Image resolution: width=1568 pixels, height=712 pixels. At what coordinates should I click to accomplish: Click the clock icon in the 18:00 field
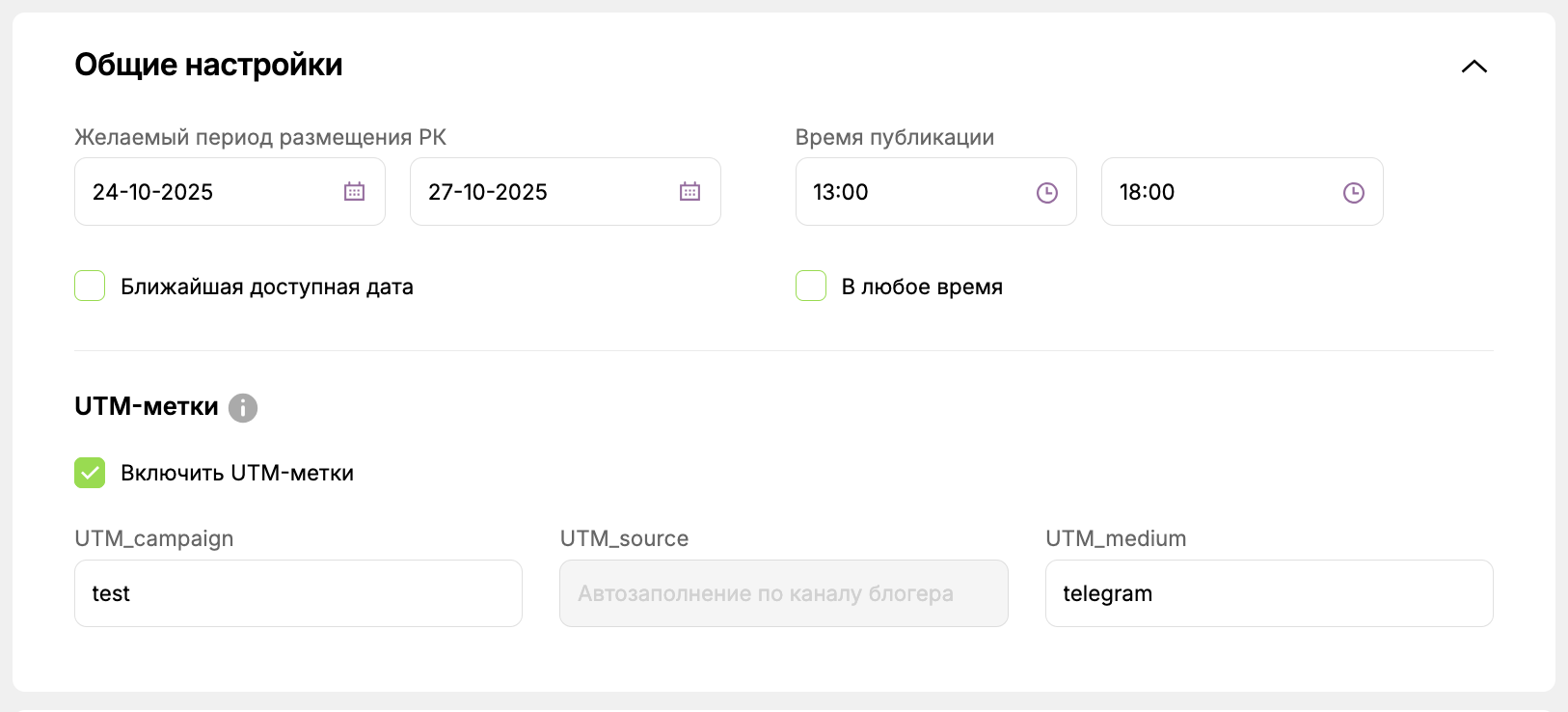[1353, 193]
